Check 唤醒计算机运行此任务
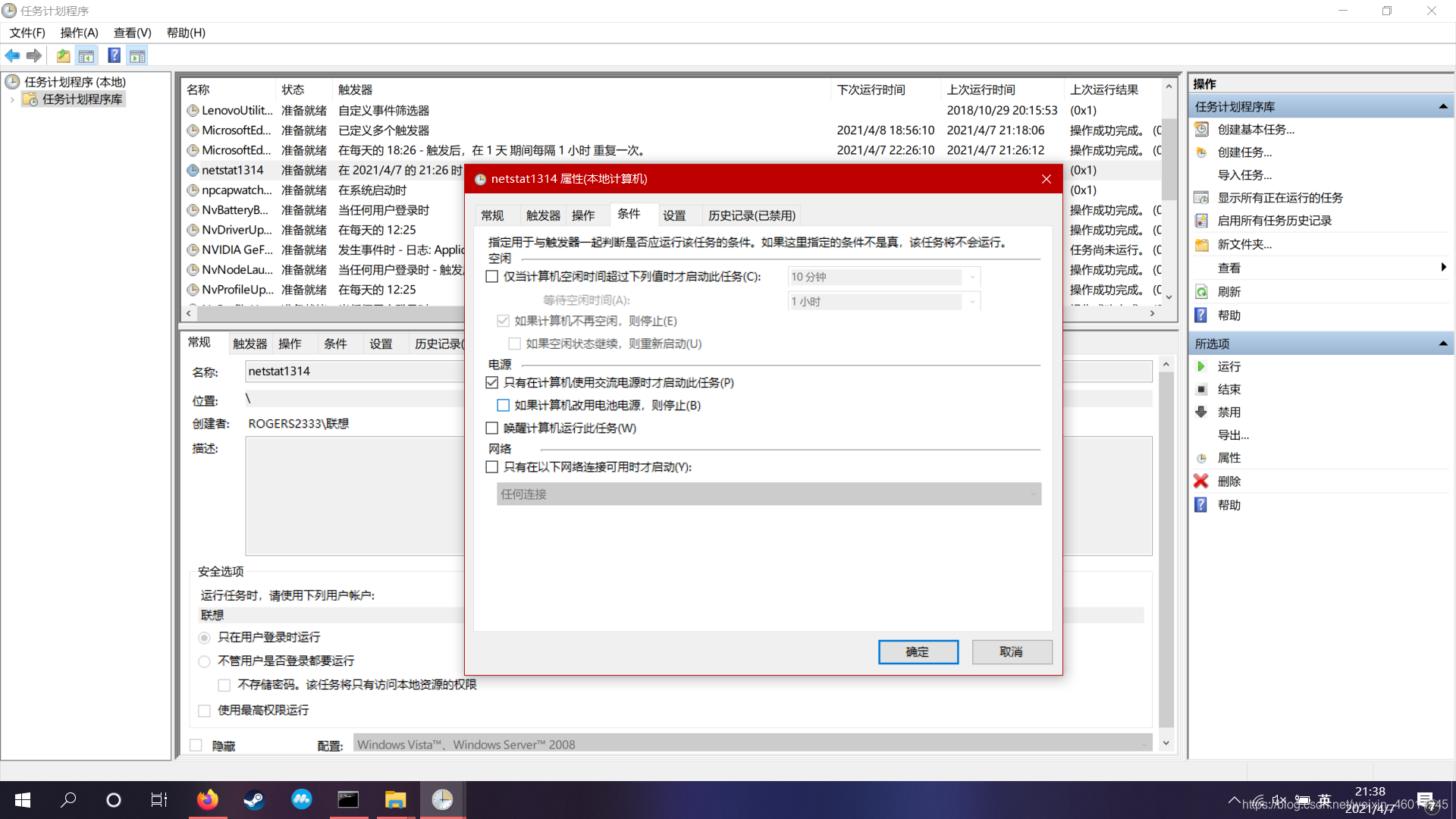 pyautogui.click(x=492, y=428)
